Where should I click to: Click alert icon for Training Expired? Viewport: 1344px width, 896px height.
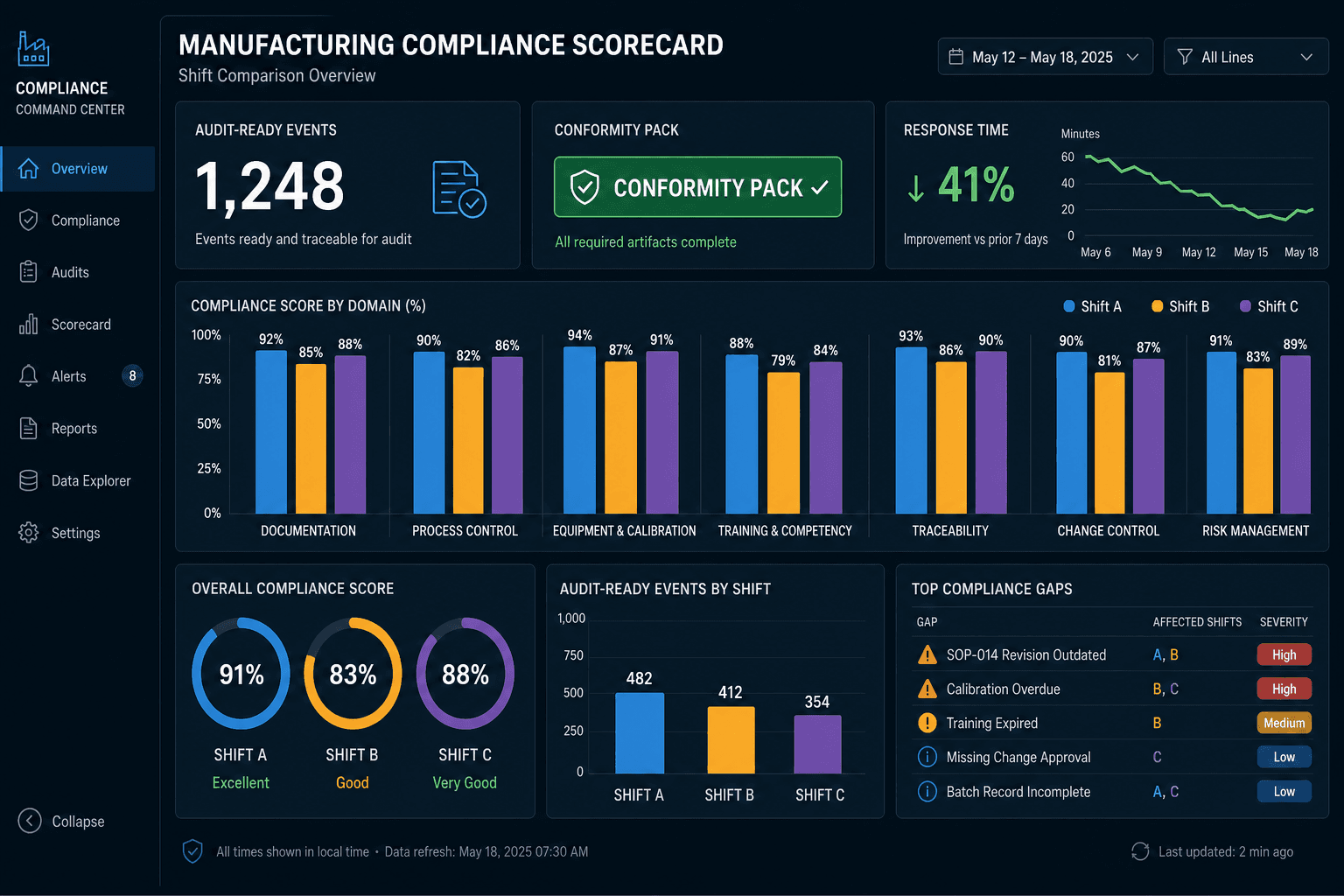pyautogui.click(x=927, y=723)
